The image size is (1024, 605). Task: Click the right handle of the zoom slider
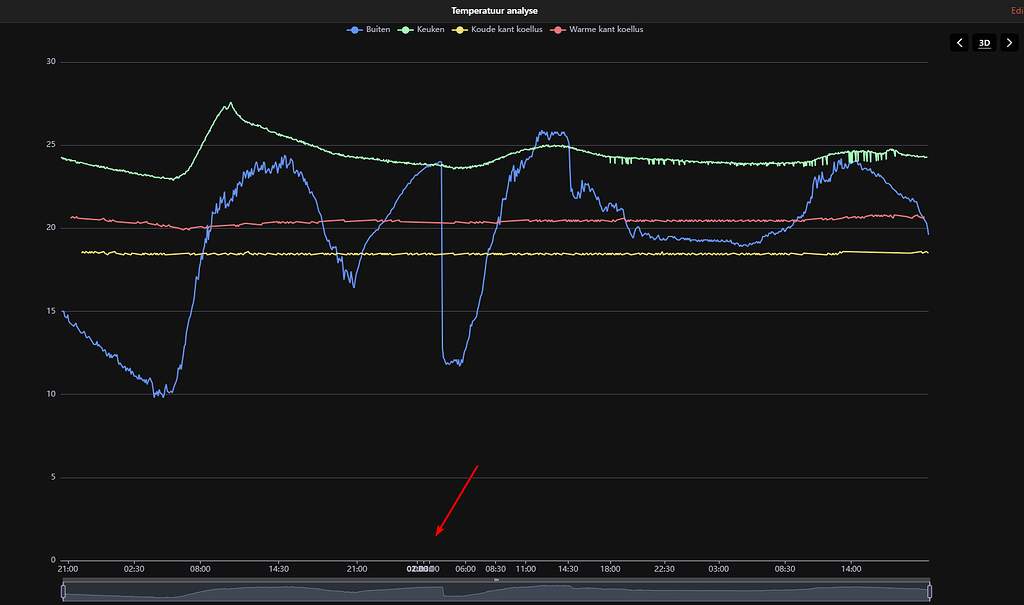point(929,592)
